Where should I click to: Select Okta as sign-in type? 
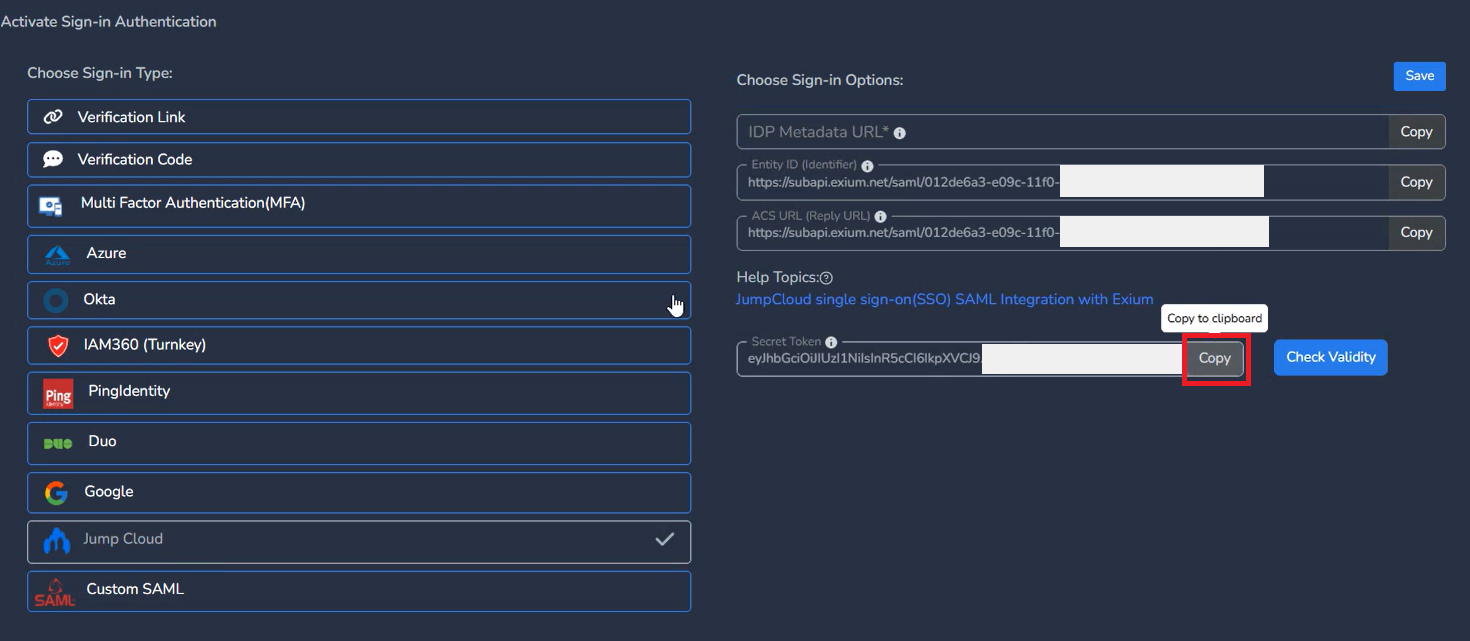click(359, 300)
